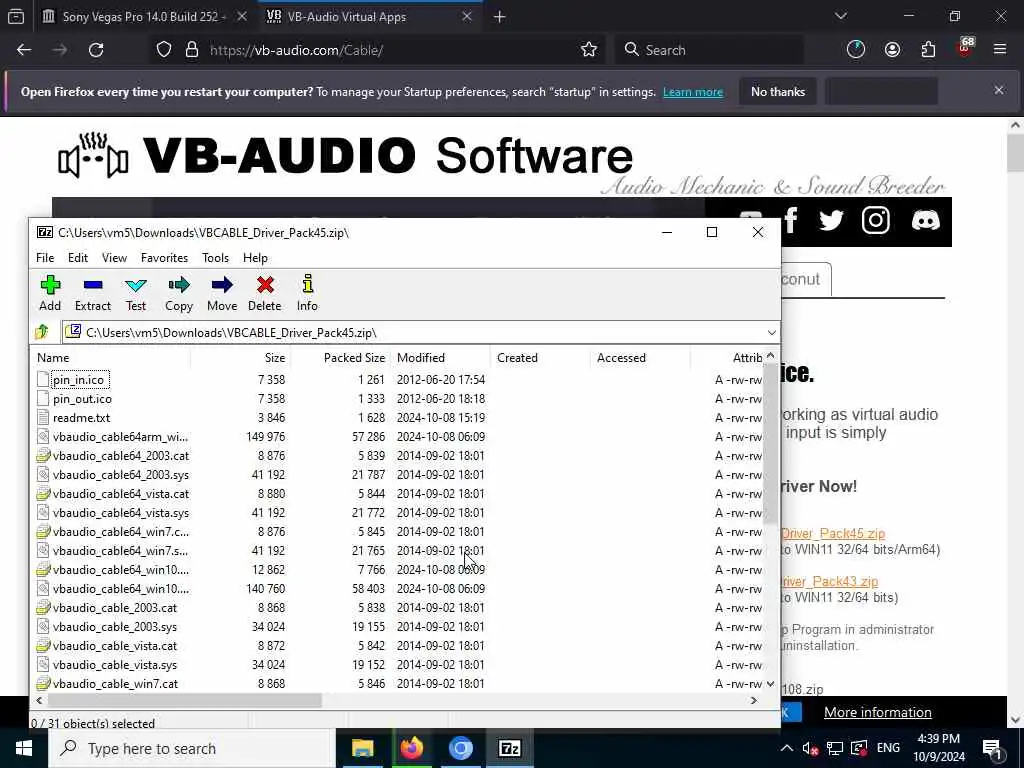Sort files by the Name column
This screenshot has height=768, width=1024.
pyautogui.click(x=111, y=358)
